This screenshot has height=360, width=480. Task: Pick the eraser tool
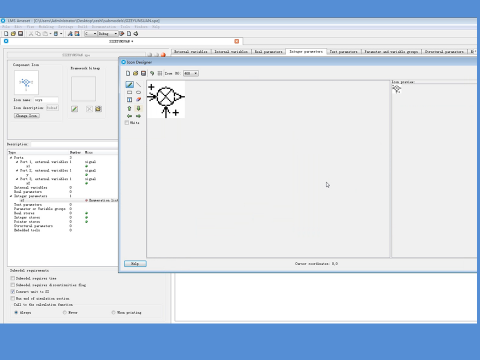coord(138,100)
